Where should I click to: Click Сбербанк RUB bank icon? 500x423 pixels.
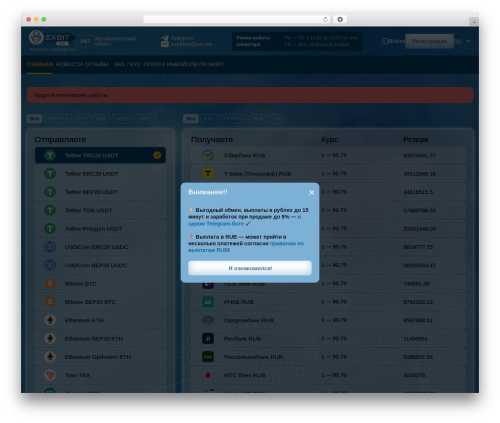pos(208,155)
